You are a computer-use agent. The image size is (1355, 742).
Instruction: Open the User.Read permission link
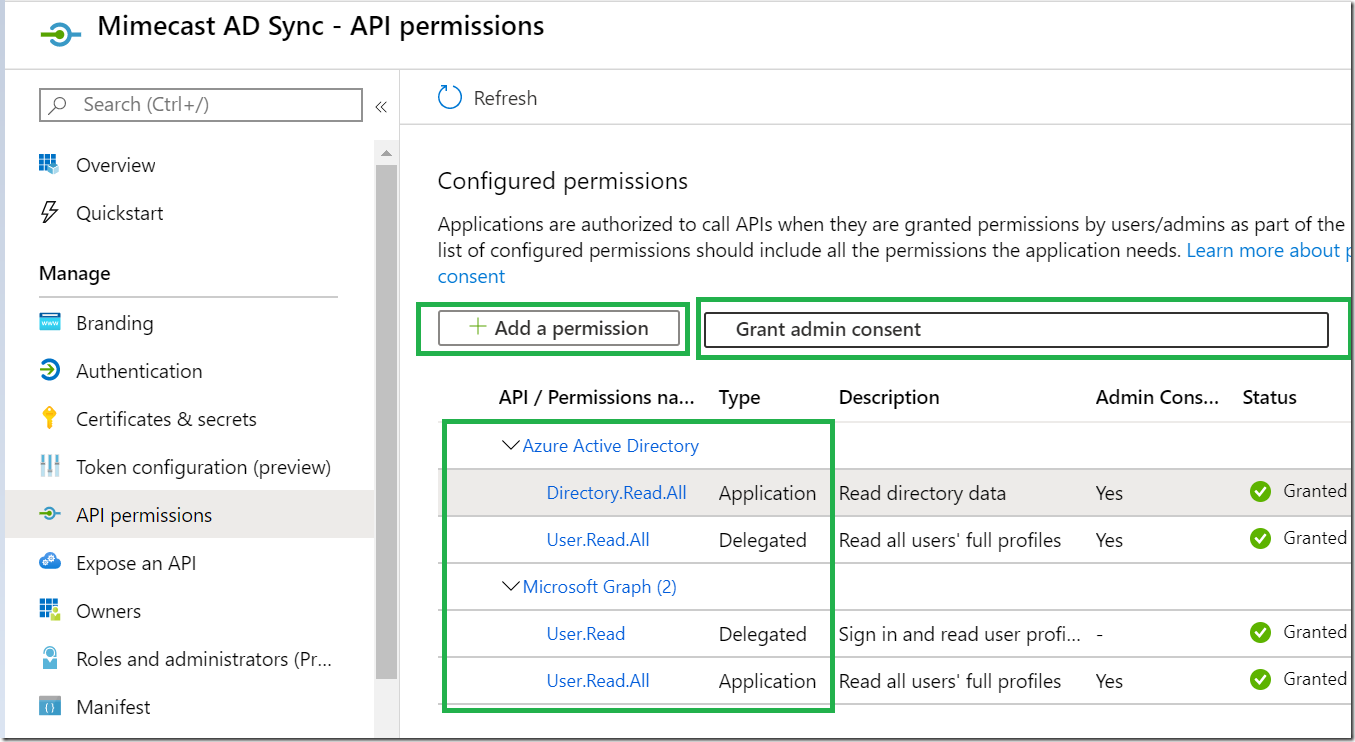coord(586,634)
